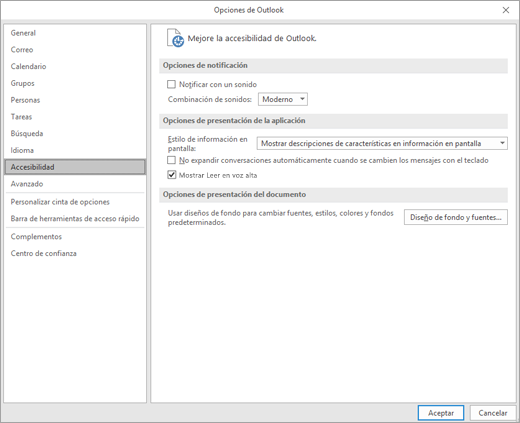Expand the Estilo de información en pantalla dropdown
This screenshot has width=520, height=423.
(x=382, y=143)
